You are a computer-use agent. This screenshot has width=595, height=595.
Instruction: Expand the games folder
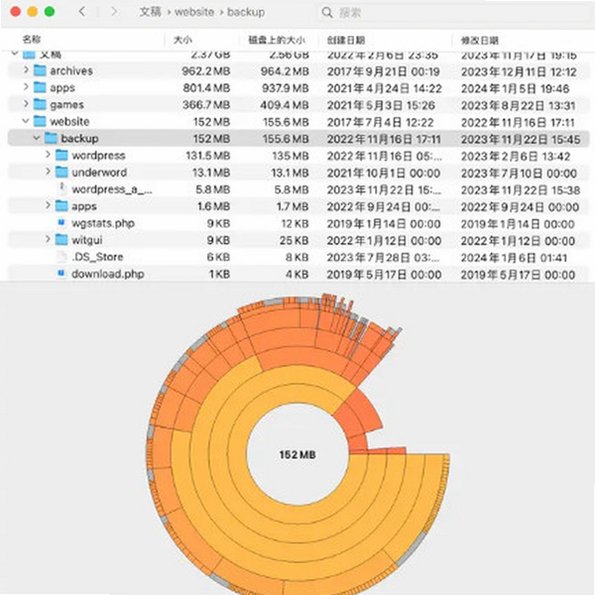point(26,104)
